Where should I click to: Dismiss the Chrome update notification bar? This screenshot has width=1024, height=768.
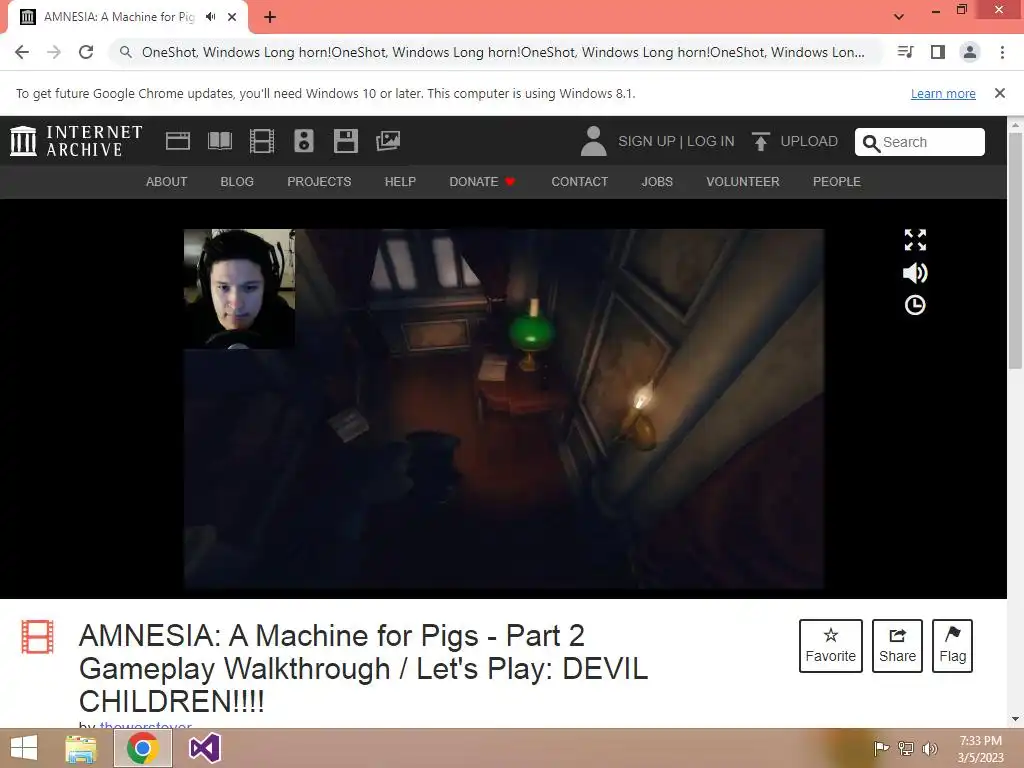click(1000, 93)
